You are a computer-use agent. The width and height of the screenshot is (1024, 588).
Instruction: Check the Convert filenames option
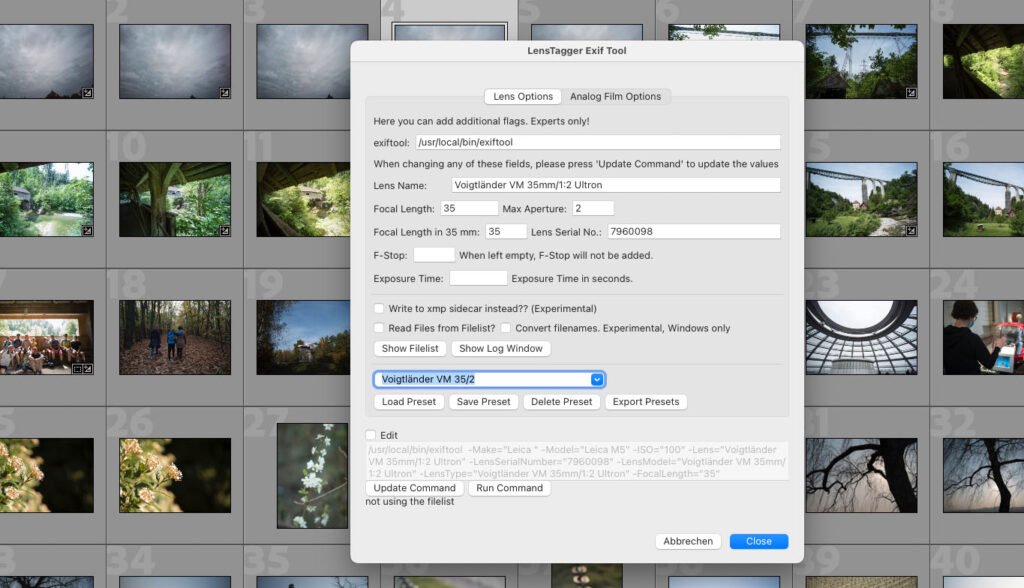tap(505, 328)
